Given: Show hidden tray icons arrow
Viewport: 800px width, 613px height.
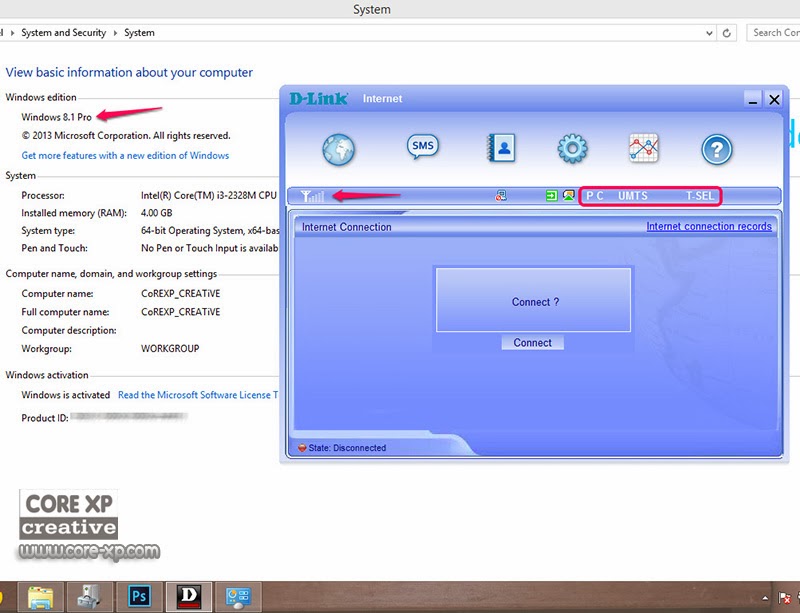Looking at the screenshot, I should (x=765, y=598).
